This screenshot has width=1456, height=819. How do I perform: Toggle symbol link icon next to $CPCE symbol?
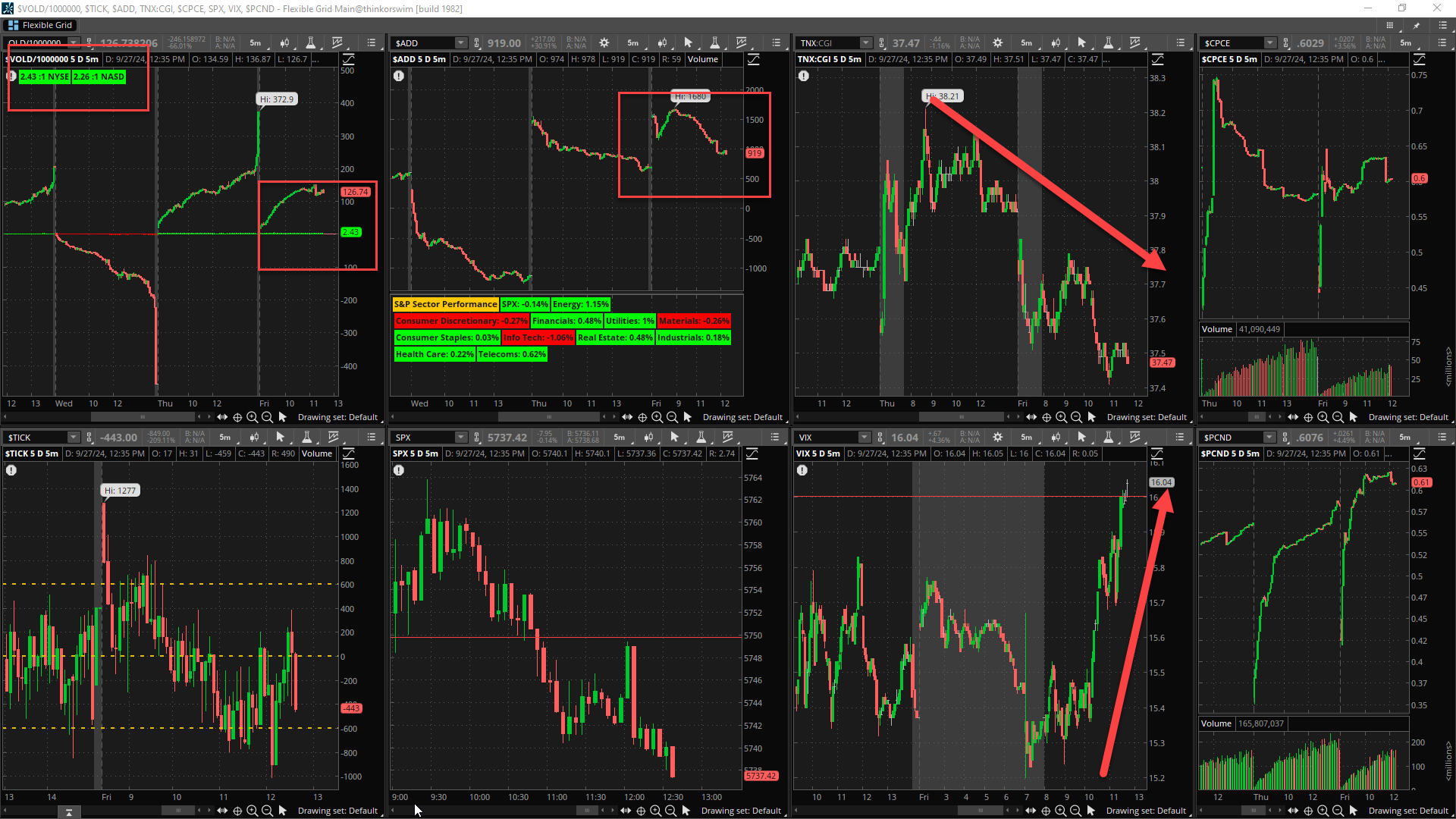[x=1286, y=43]
